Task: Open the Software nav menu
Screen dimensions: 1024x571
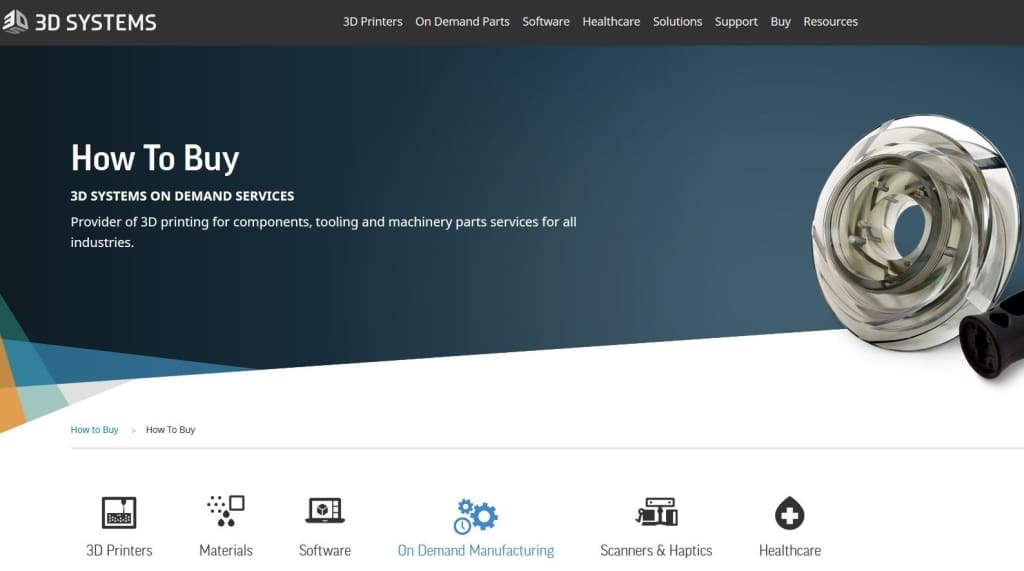Action: click(x=545, y=22)
